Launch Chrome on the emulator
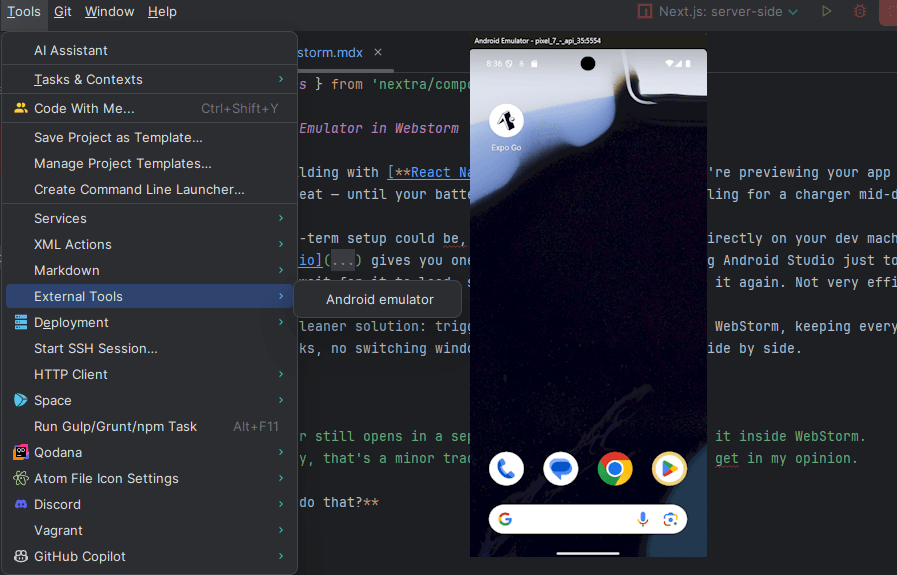Image resolution: width=897 pixels, height=575 pixels. pos(615,469)
